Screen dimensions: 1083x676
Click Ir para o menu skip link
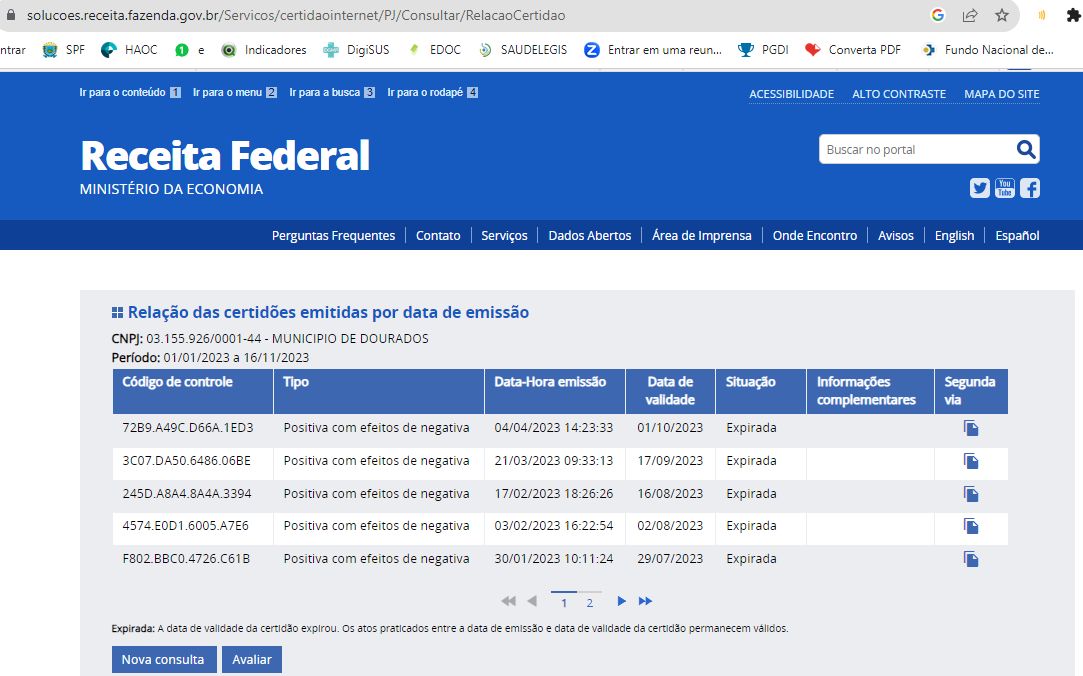pos(235,93)
